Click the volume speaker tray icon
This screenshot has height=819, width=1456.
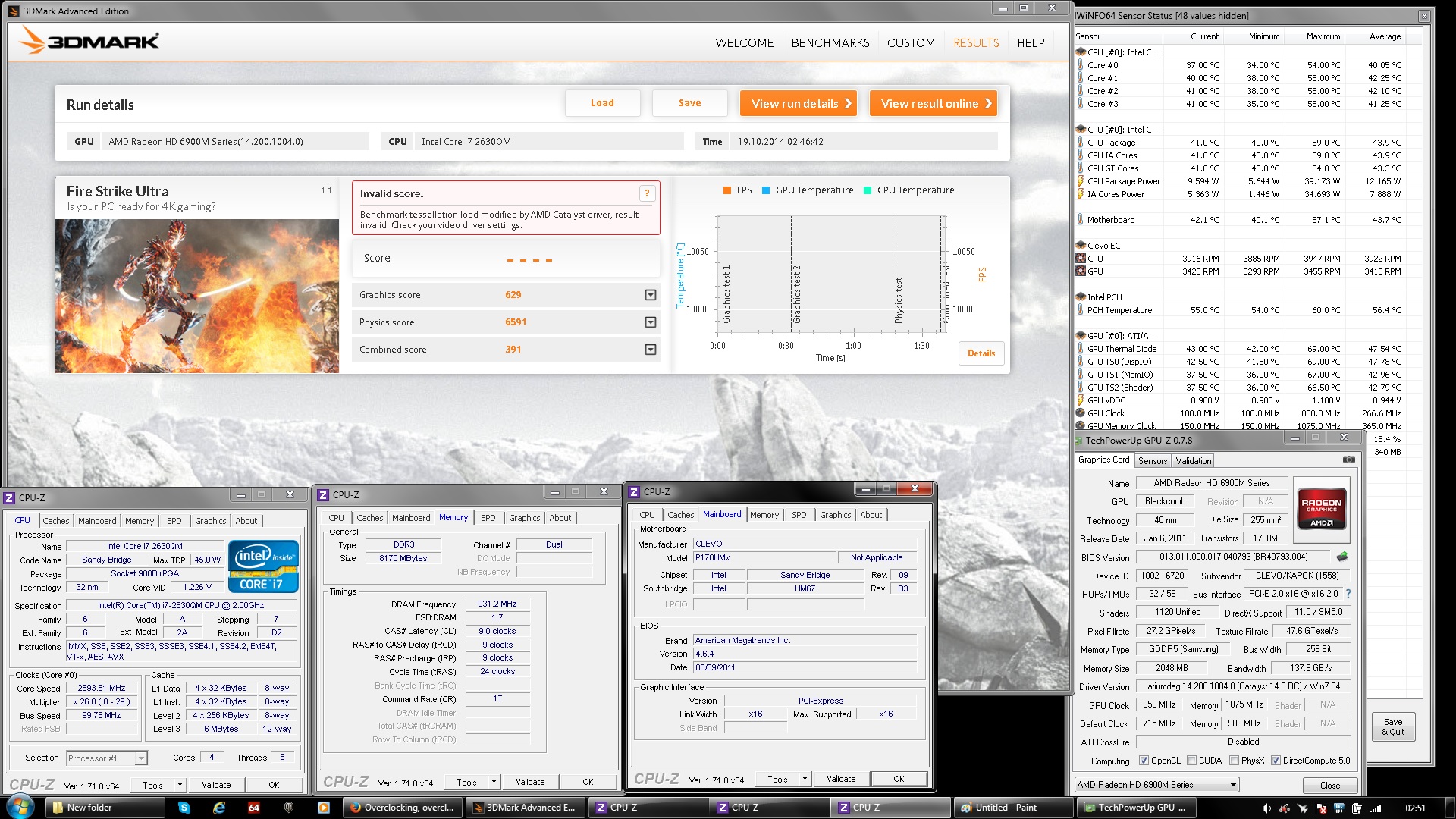point(1266,808)
